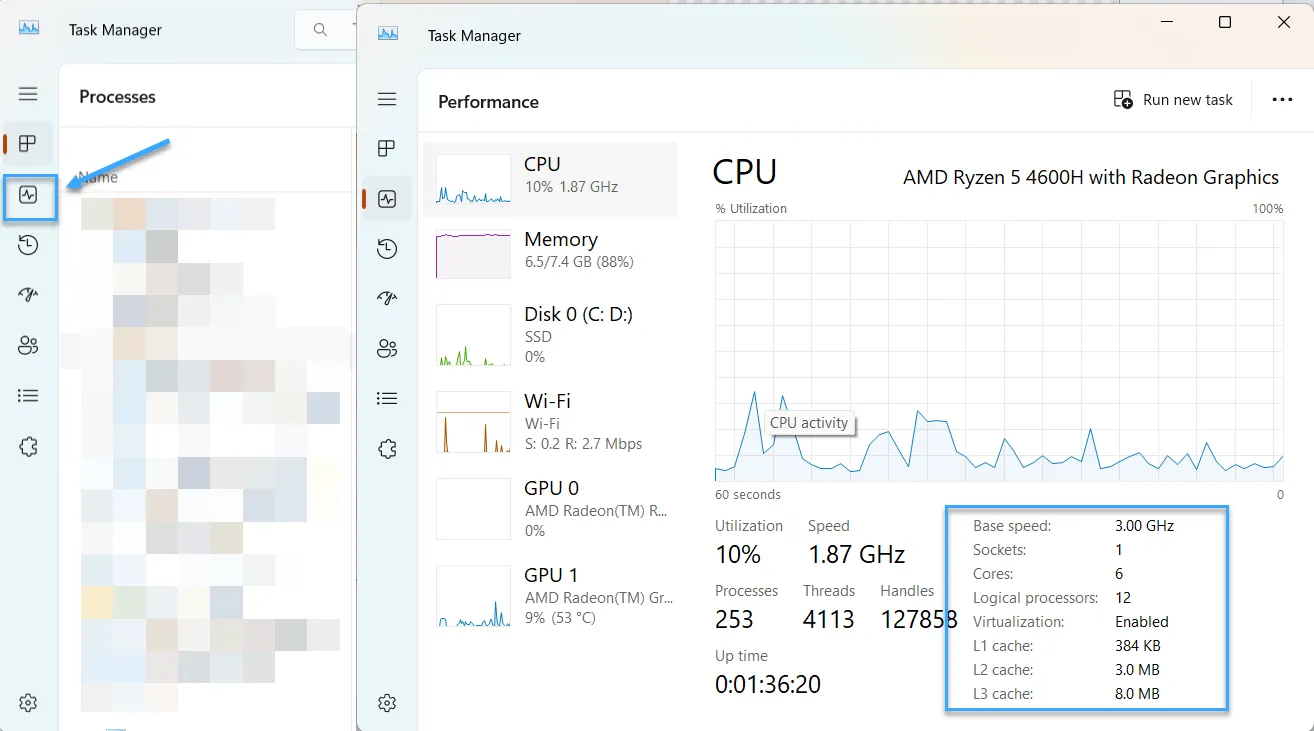Click Up time value 0:01:36:20
The width and height of the screenshot is (1314, 731).
coord(768,685)
